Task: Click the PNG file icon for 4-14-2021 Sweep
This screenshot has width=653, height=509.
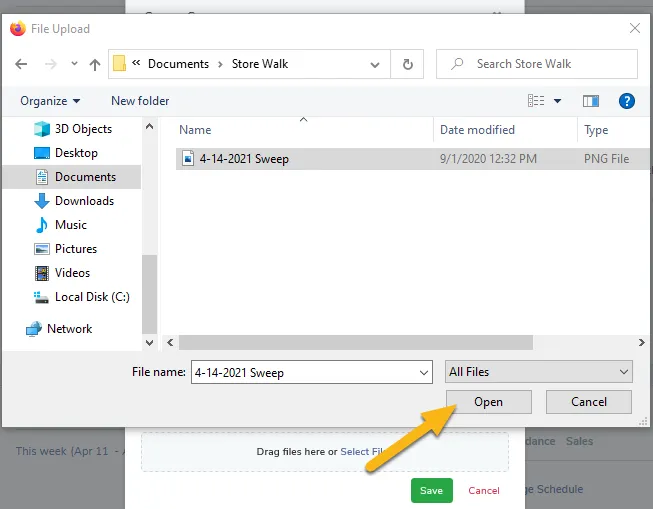Action: point(188,159)
